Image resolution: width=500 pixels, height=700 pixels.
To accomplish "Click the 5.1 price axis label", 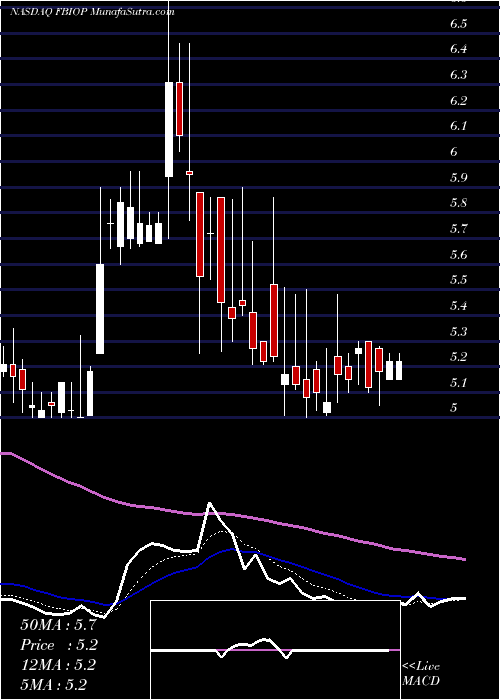I will pos(458,383).
